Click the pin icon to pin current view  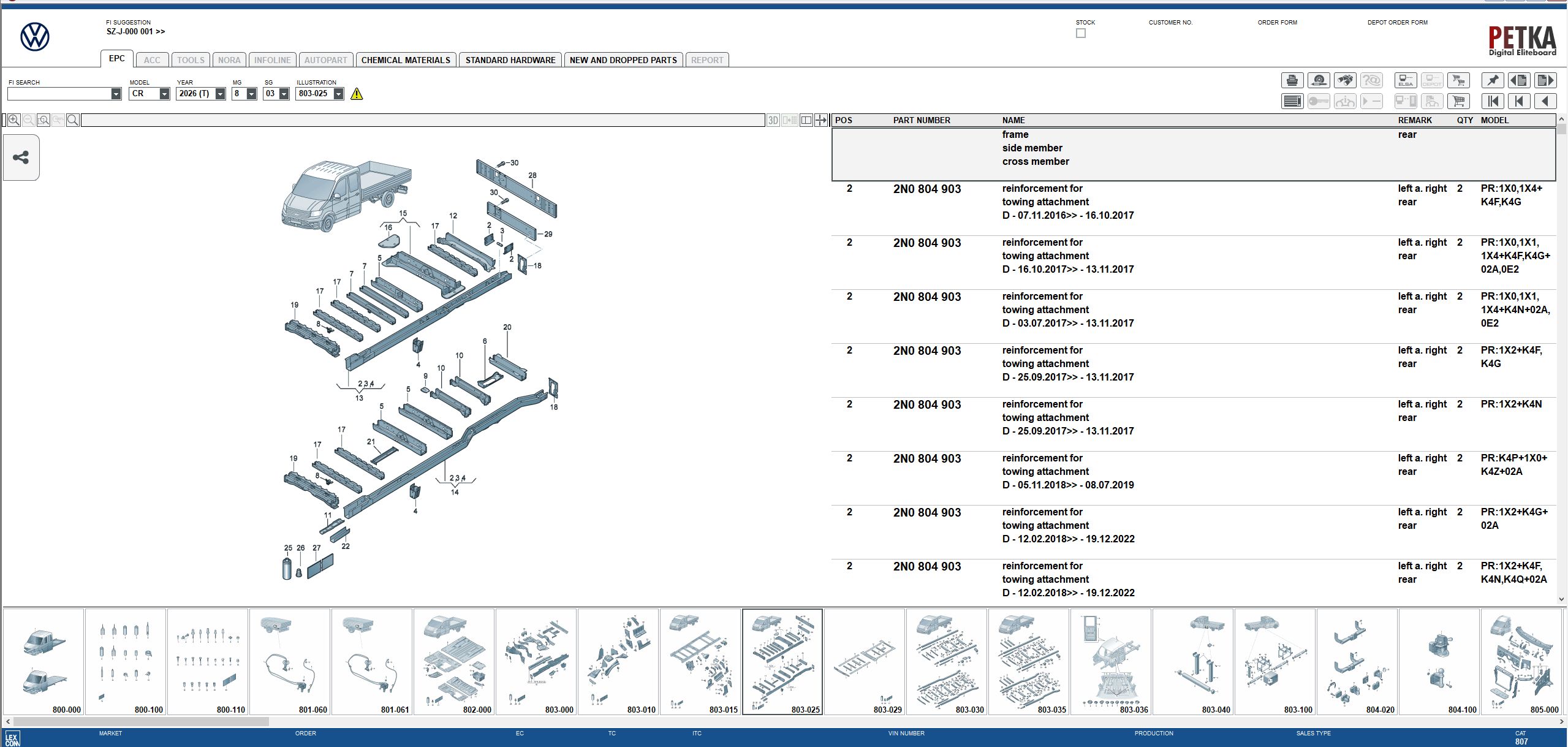pyautogui.click(x=1493, y=80)
